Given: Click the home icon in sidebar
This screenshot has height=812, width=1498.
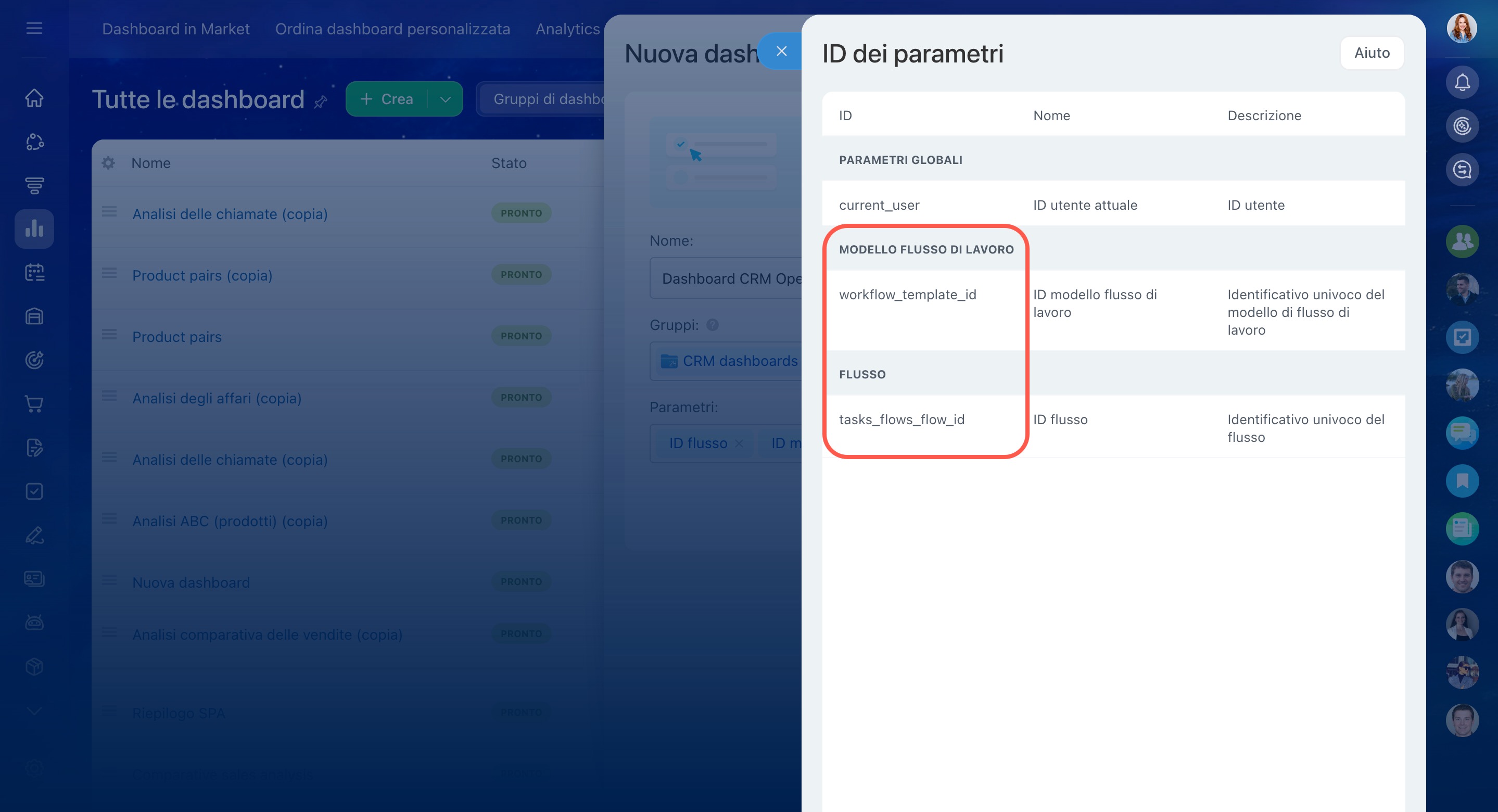Looking at the screenshot, I should coord(34,98).
